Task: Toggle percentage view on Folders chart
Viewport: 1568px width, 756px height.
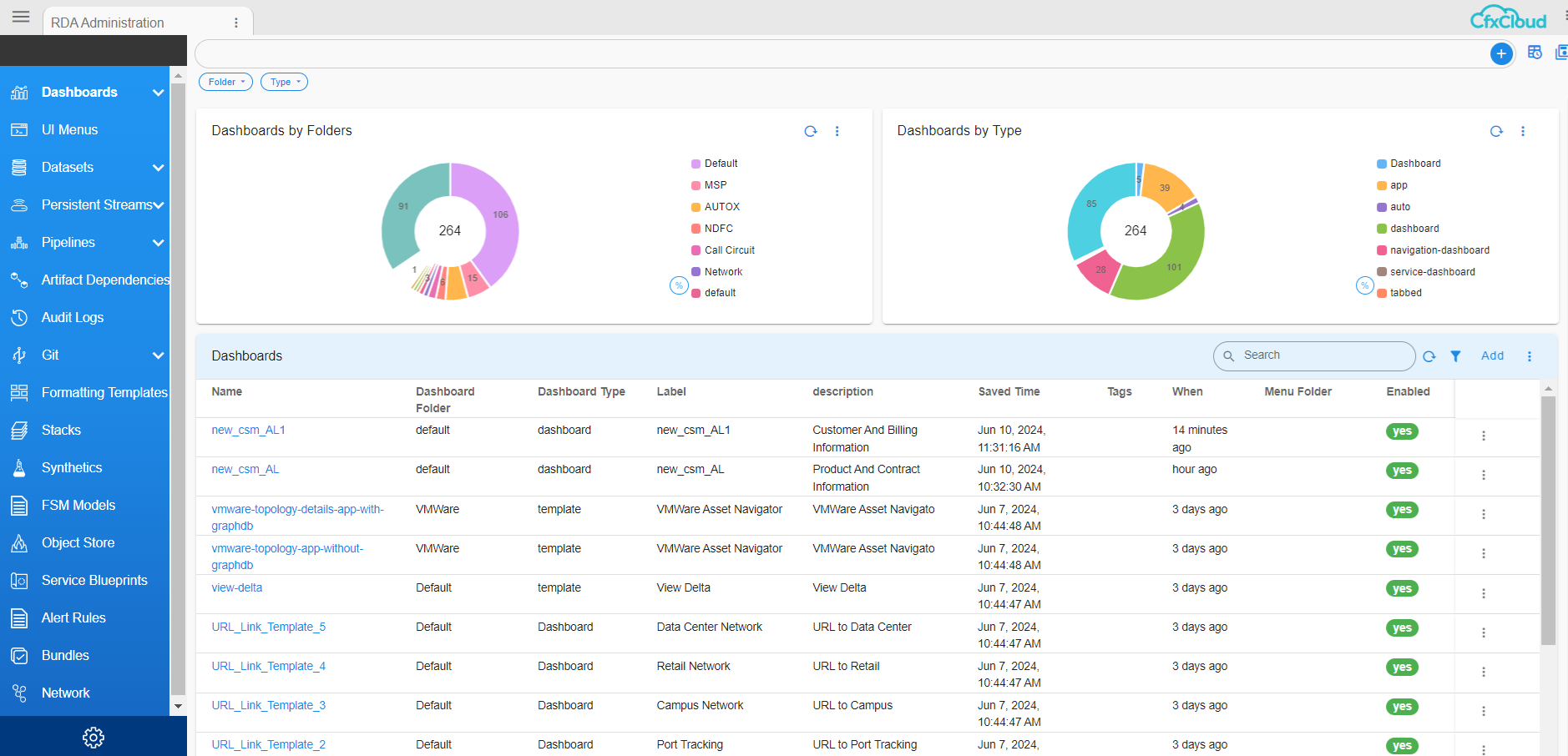Action: coord(679,285)
